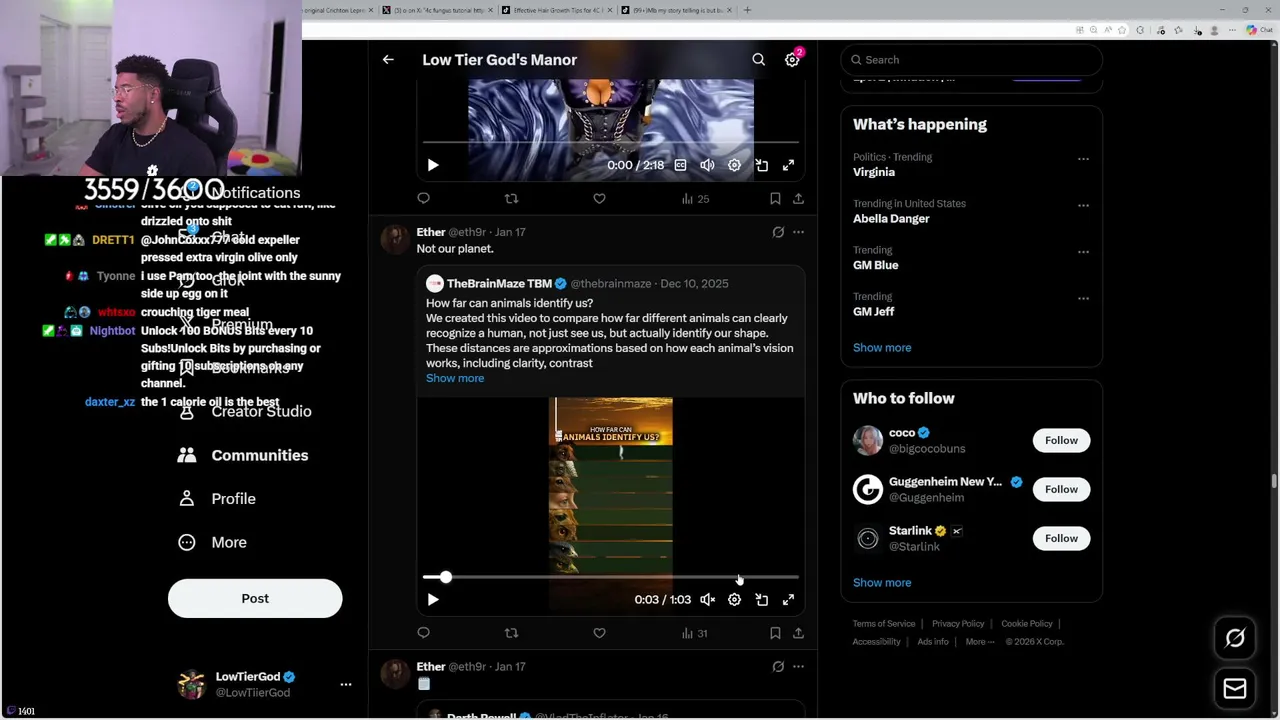Image resolution: width=1280 pixels, height=720 pixels.
Task: Open community settings icon with notification badge
Action: pos(792,60)
